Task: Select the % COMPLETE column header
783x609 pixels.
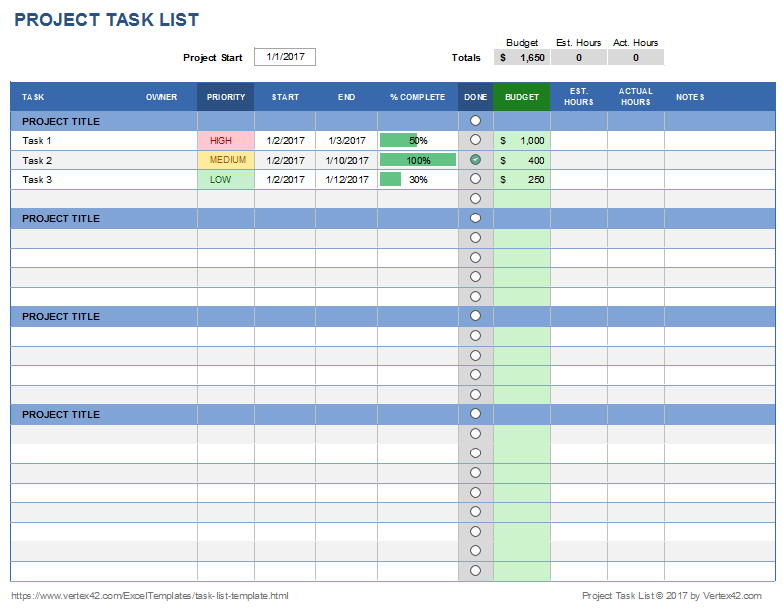Action: [x=417, y=97]
